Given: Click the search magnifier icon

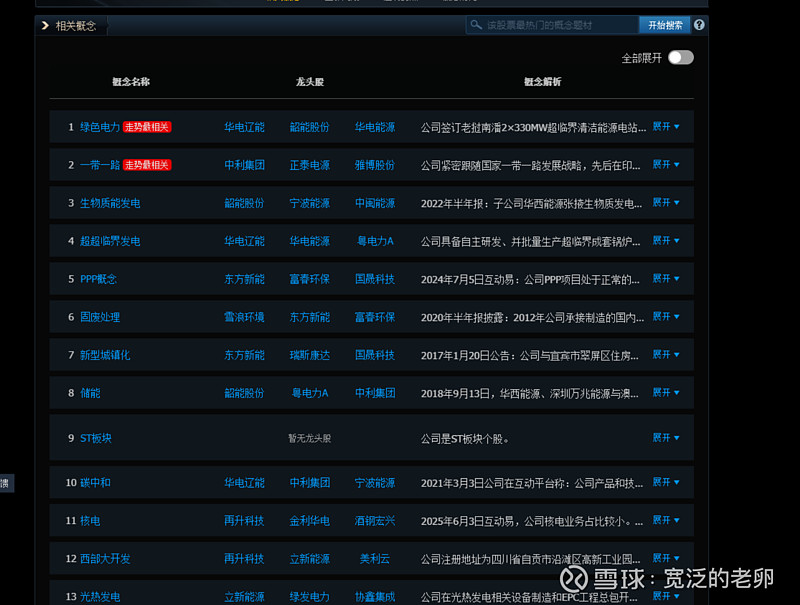Looking at the screenshot, I should click(476, 25).
